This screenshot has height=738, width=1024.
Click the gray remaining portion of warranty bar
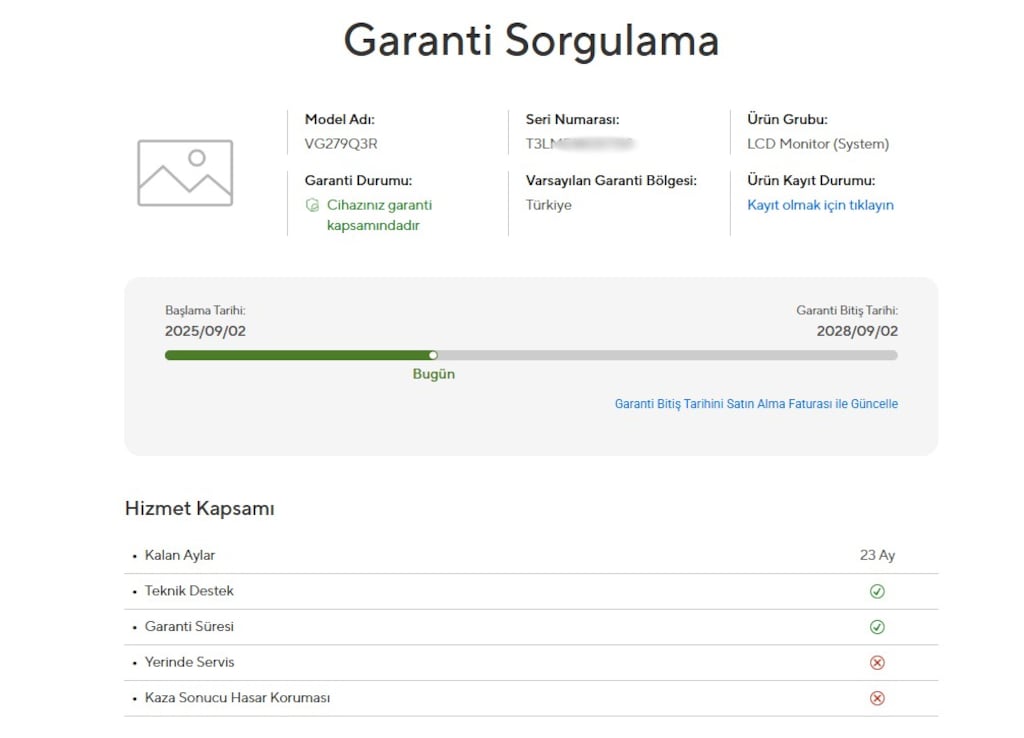coord(667,355)
